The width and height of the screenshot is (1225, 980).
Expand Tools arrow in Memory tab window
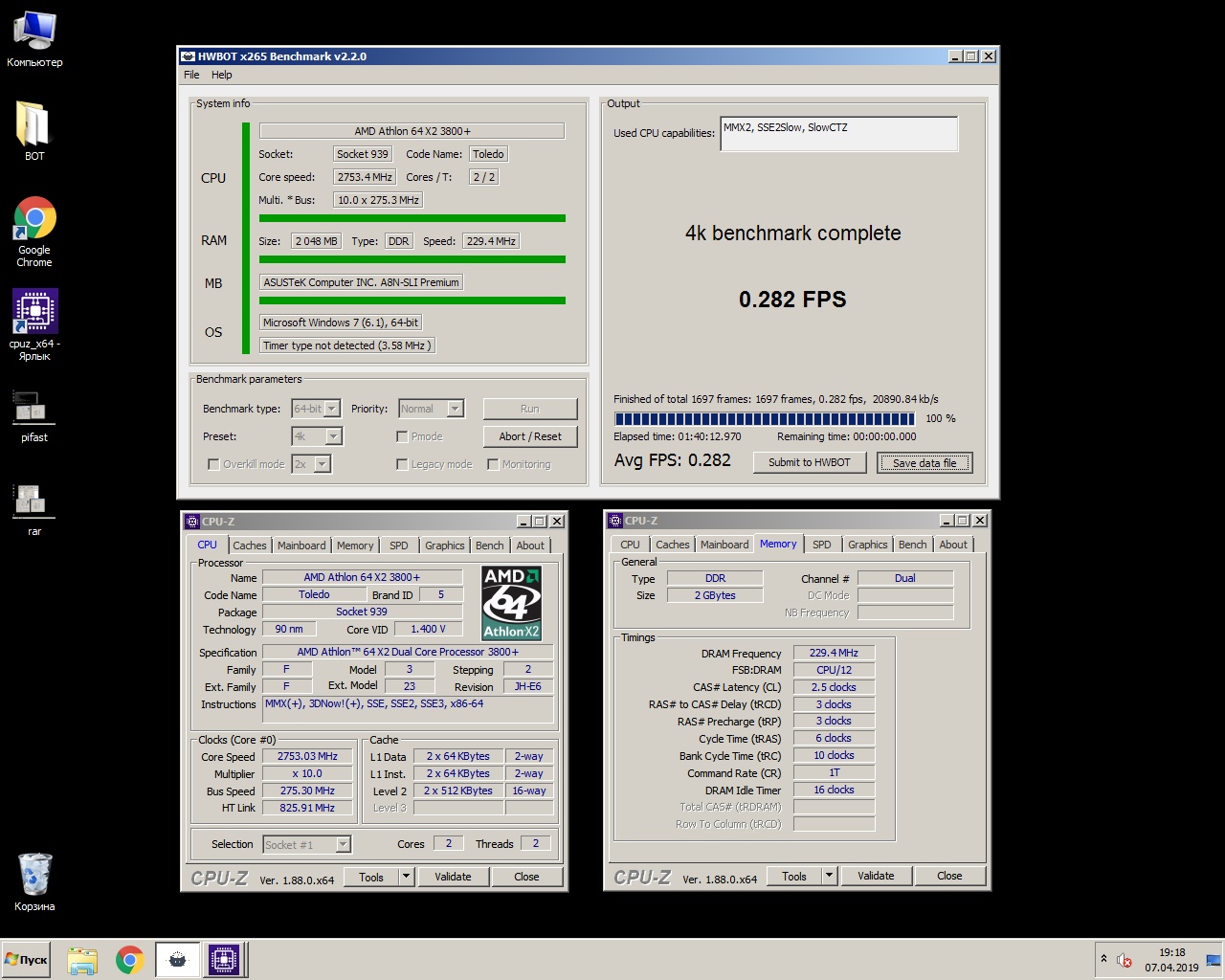(829, 876)
